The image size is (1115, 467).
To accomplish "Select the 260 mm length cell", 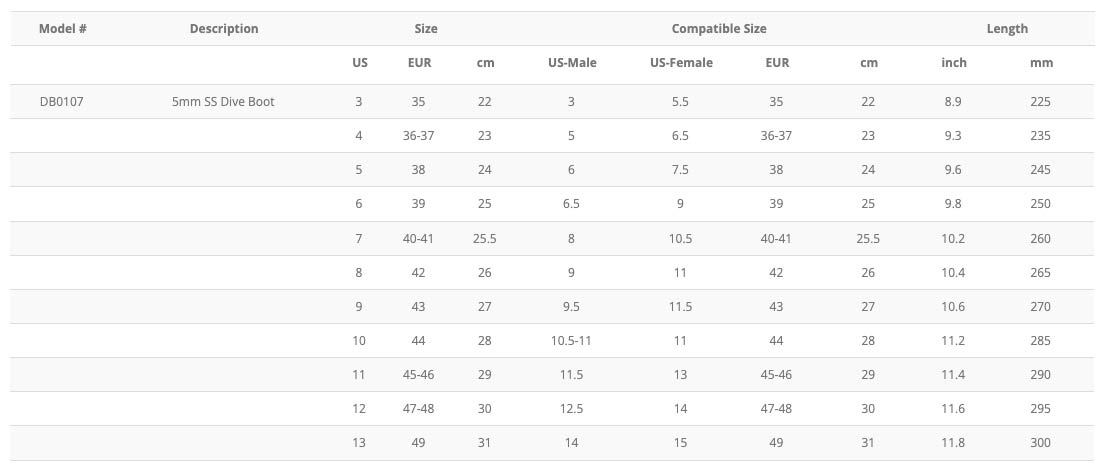I will [1041, 238].
